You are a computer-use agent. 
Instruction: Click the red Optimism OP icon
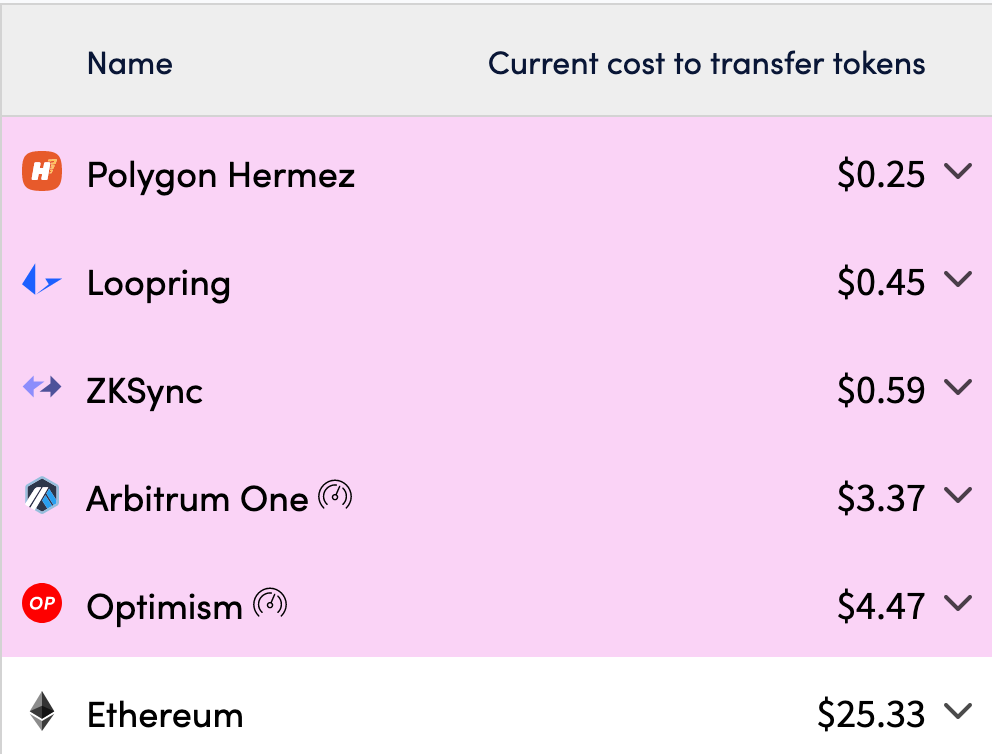coord(42,604)
